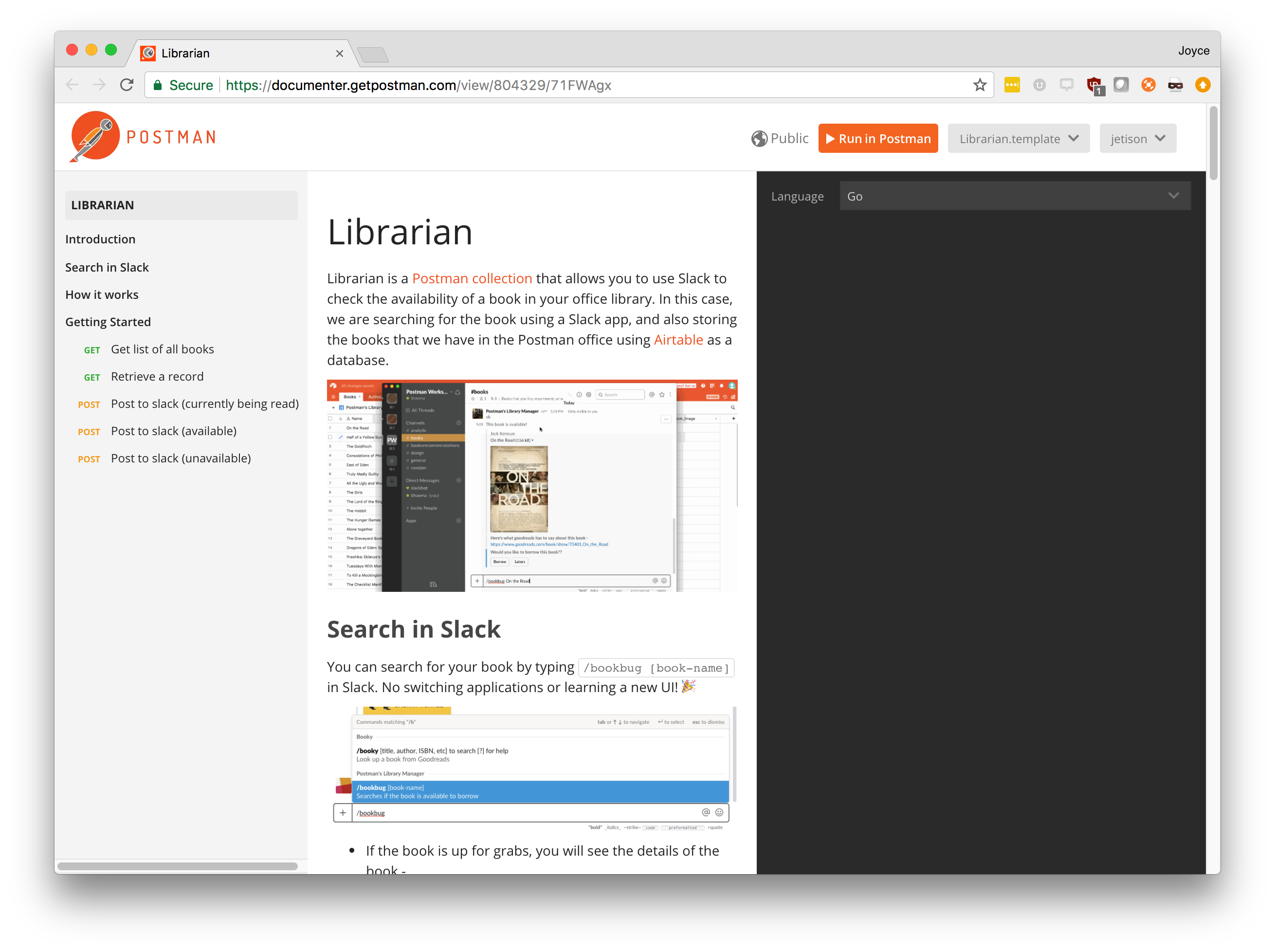This screenshot has width=1275, height=952.
Task: Open a new browser tab
Action: [373, 55]
